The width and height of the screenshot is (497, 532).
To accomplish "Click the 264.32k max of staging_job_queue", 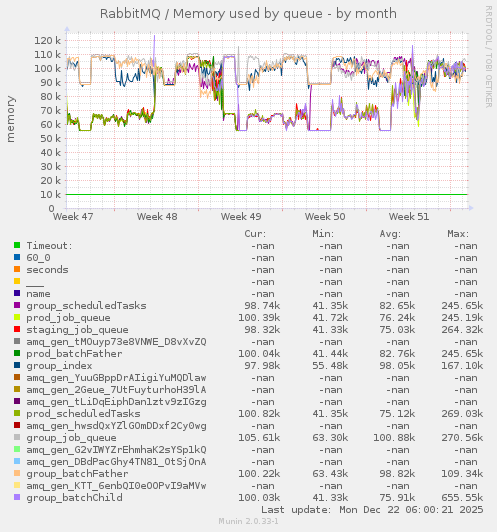I will click(x=462, y=330).
